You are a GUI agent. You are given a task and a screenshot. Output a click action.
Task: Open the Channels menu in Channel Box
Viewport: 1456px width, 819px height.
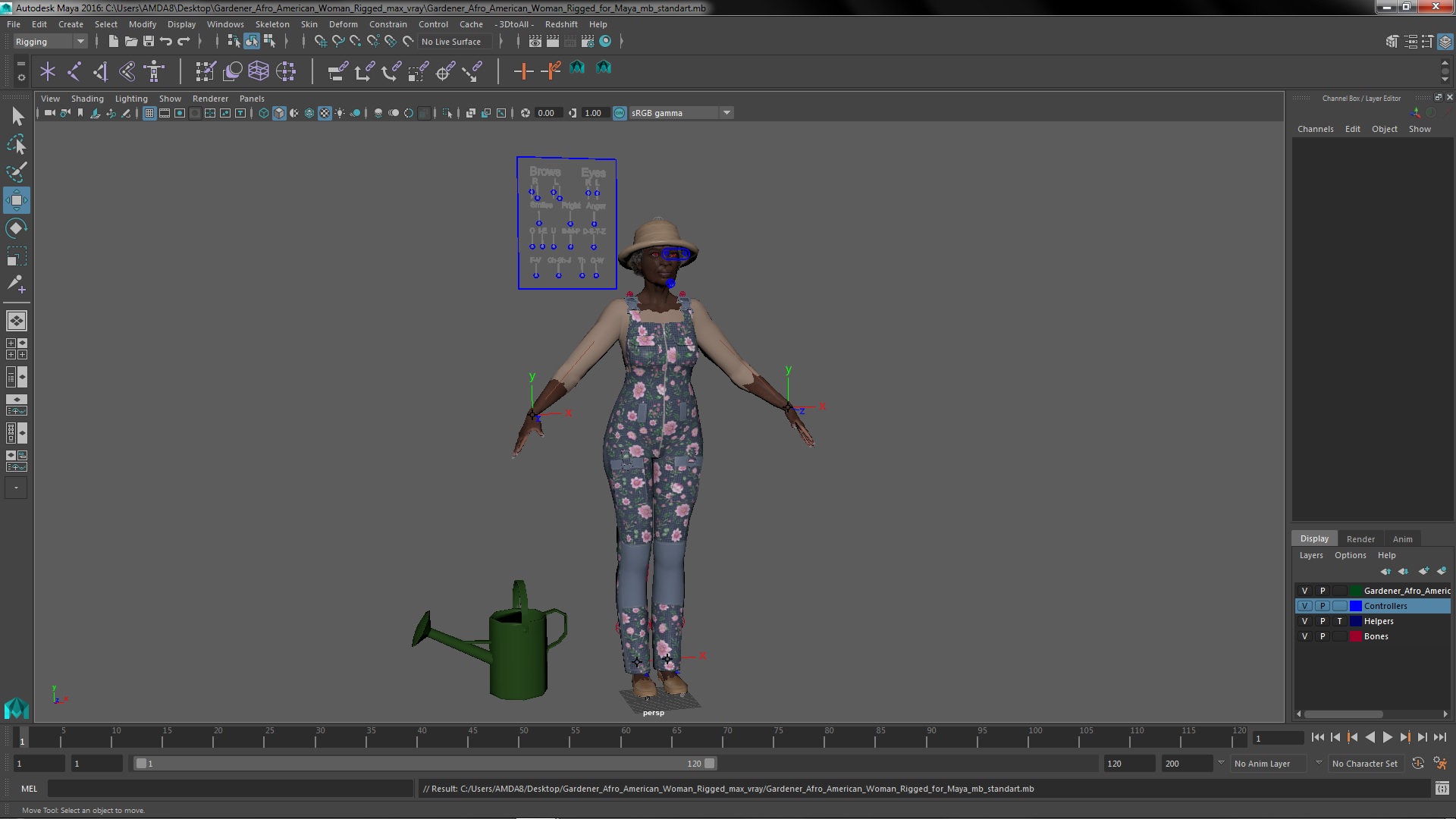1315,129
